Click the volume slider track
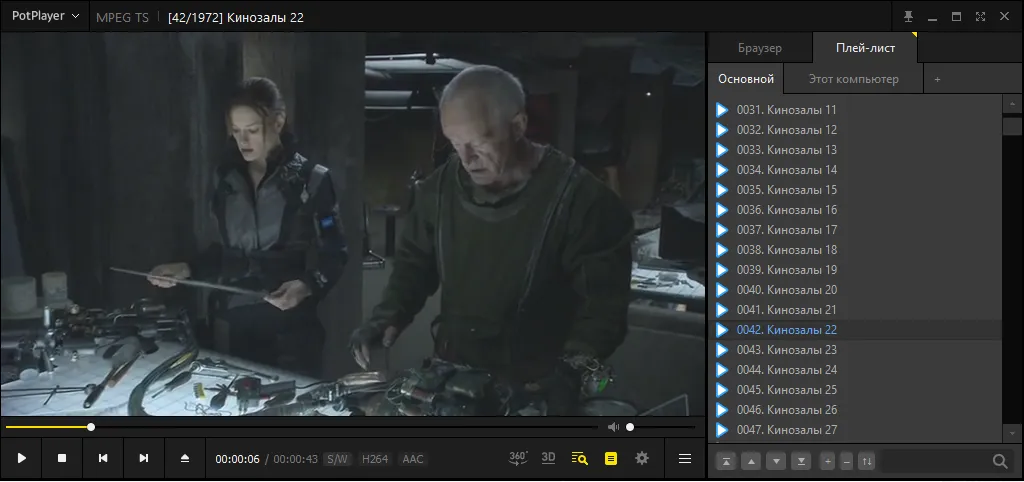Image resolution: width=1024 pixels, height=482 pixels. (660, 427)
